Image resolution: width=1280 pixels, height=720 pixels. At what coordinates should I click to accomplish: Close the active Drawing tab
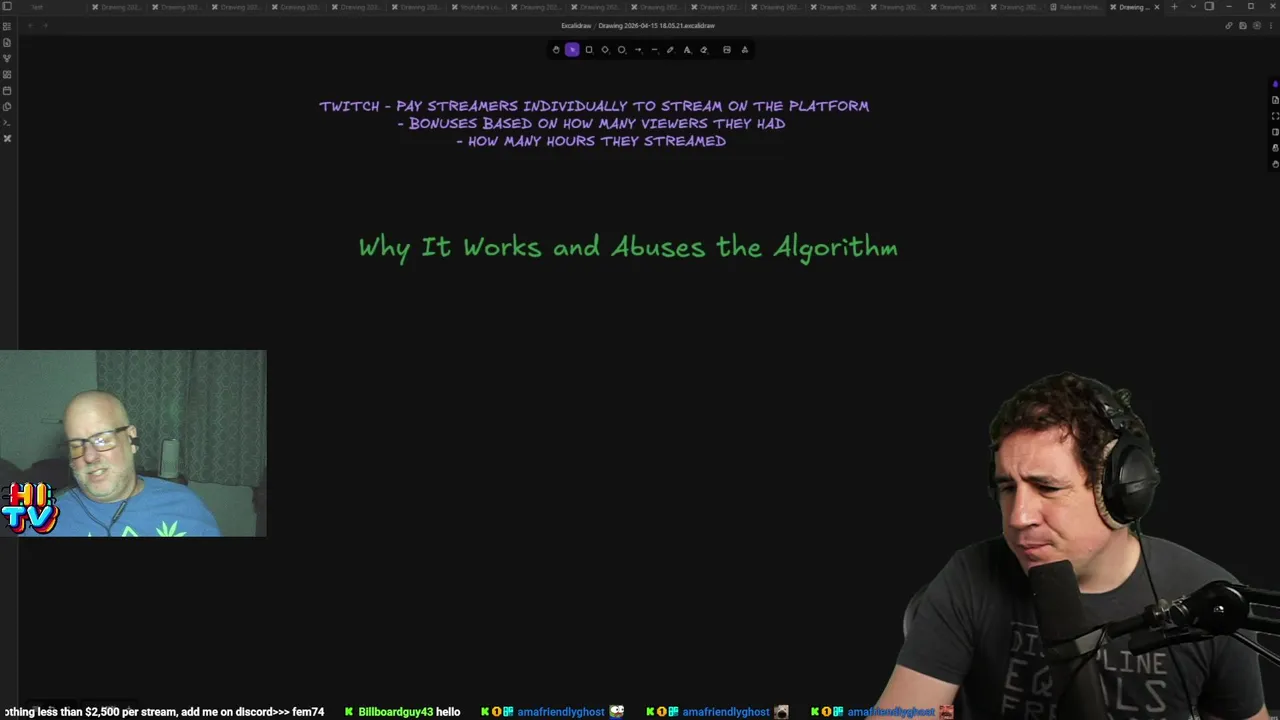pyautogui.click(x=1157, y=7)
